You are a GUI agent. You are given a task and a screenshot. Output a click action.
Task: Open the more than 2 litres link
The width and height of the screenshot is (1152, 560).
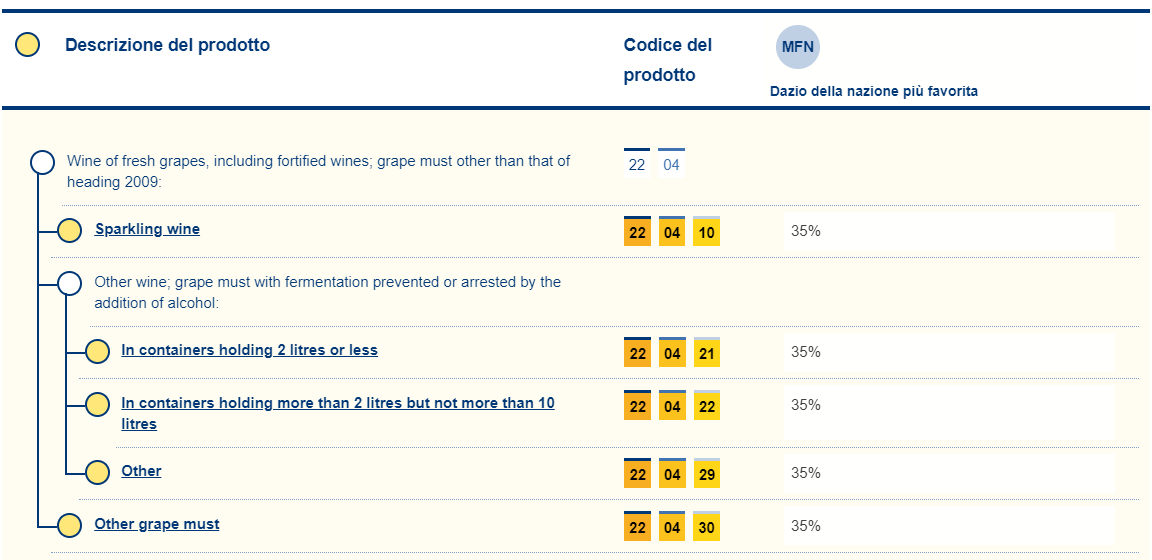tap(337, 403)
